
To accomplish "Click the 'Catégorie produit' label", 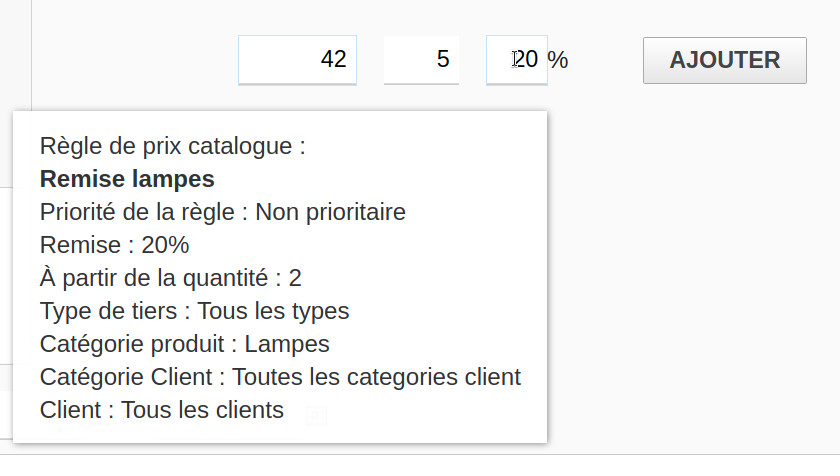I will click(133, 344).
